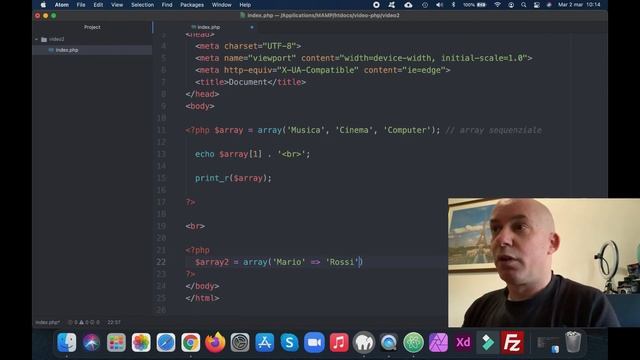Viewport: 640px width, 360px height.
Task: Click the 'Musica' string in array line
Action: (x=306, y=130)
